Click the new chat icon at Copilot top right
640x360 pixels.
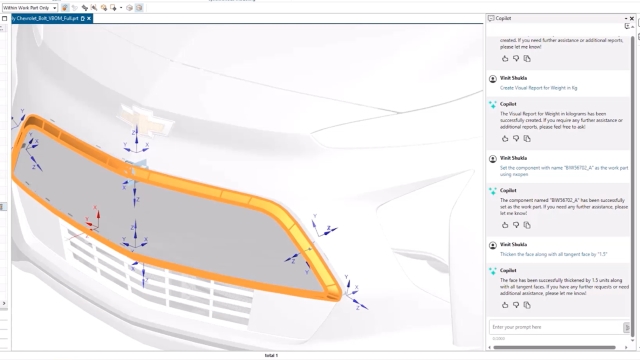[x=628, y=26]
